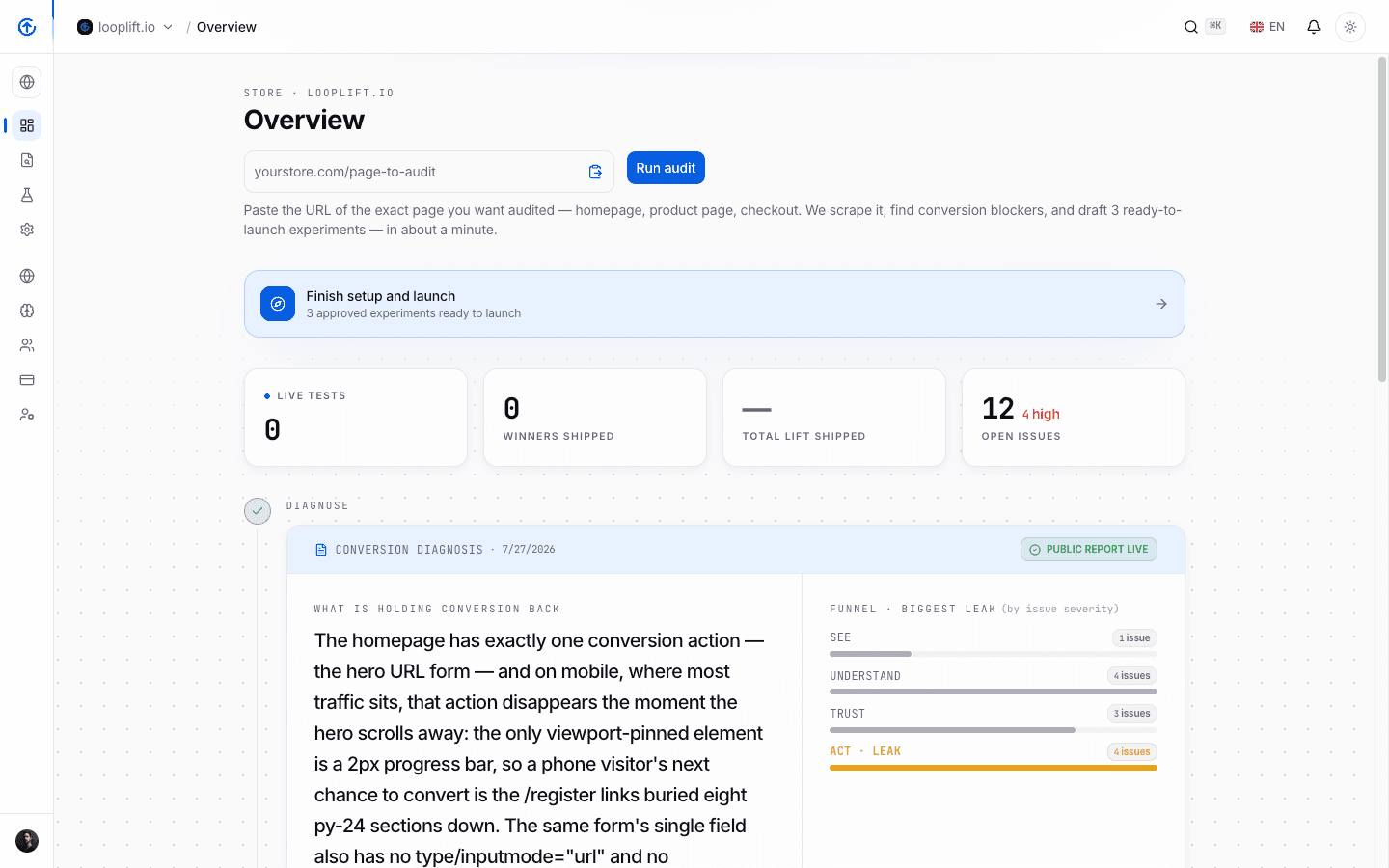
Task: Open the document search audit icon
Action: [27, 160]
